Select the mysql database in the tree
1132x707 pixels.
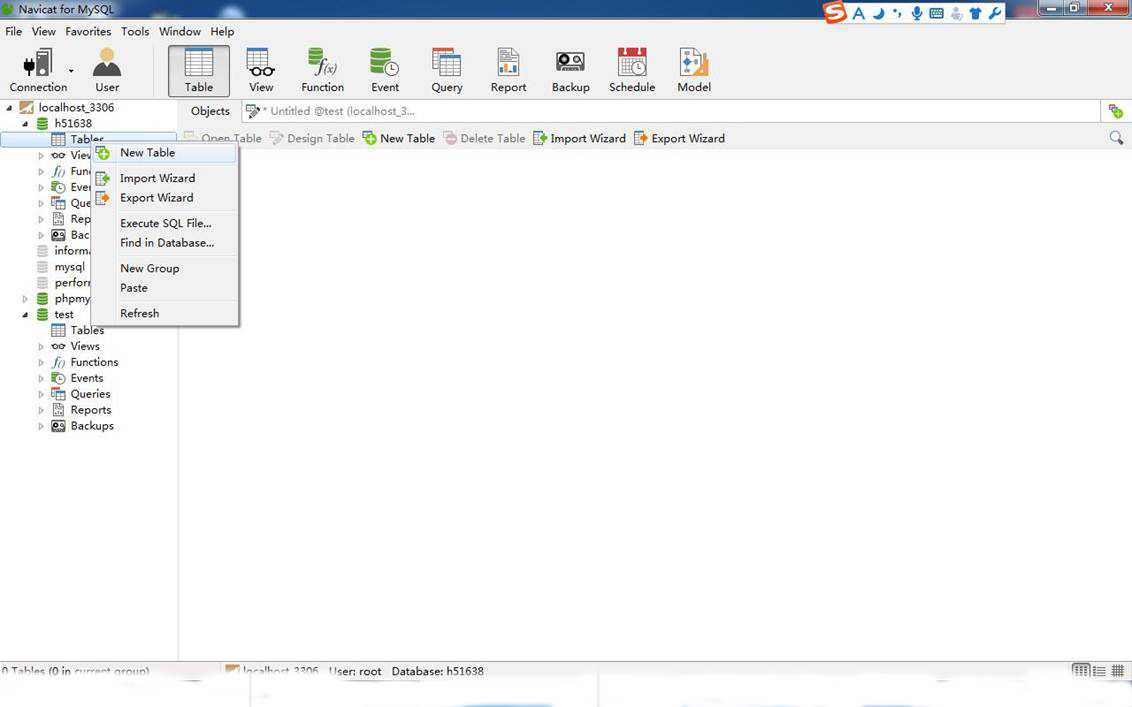coord(61,266)
